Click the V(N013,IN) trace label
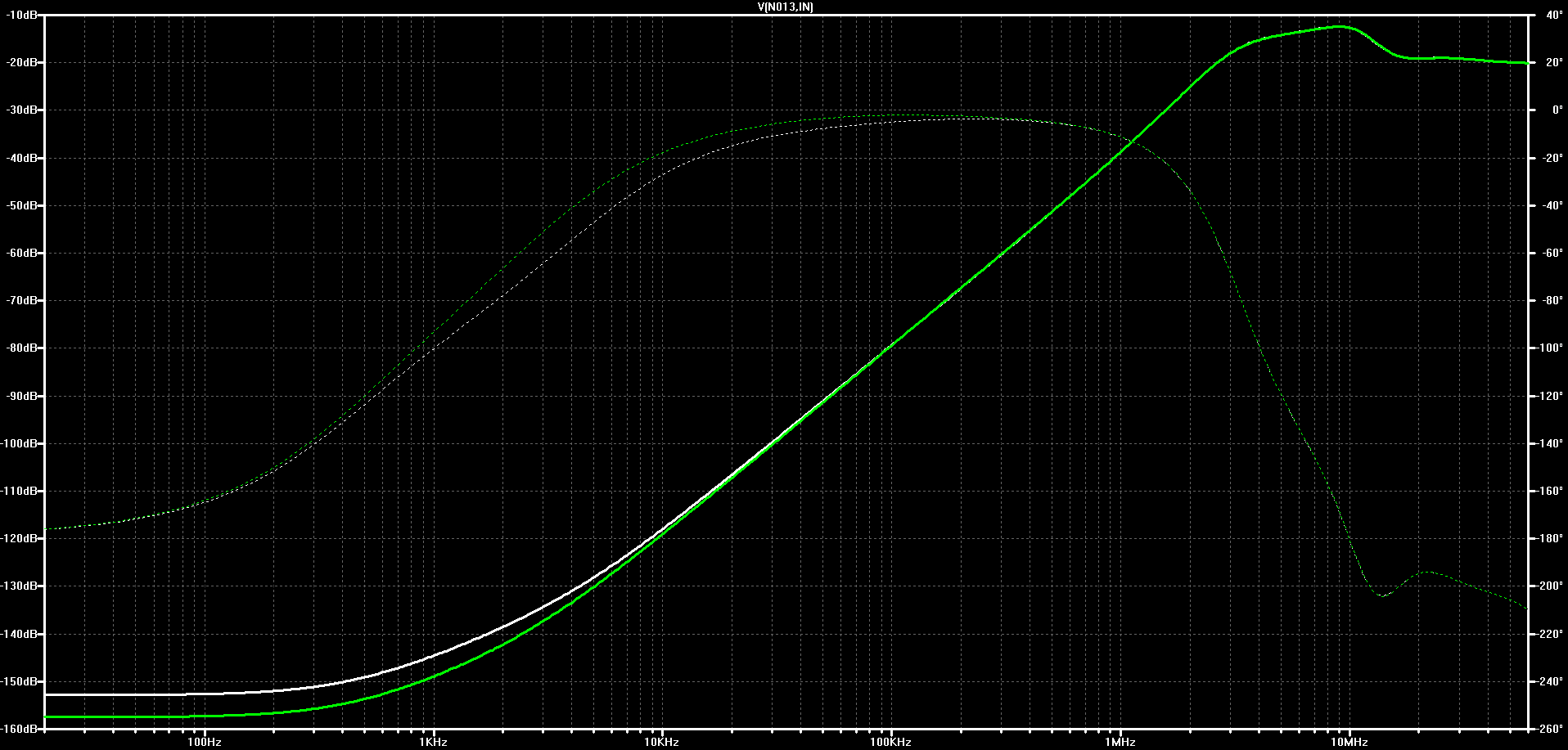The image size is (1568, 750). click(x=784, y=7)
